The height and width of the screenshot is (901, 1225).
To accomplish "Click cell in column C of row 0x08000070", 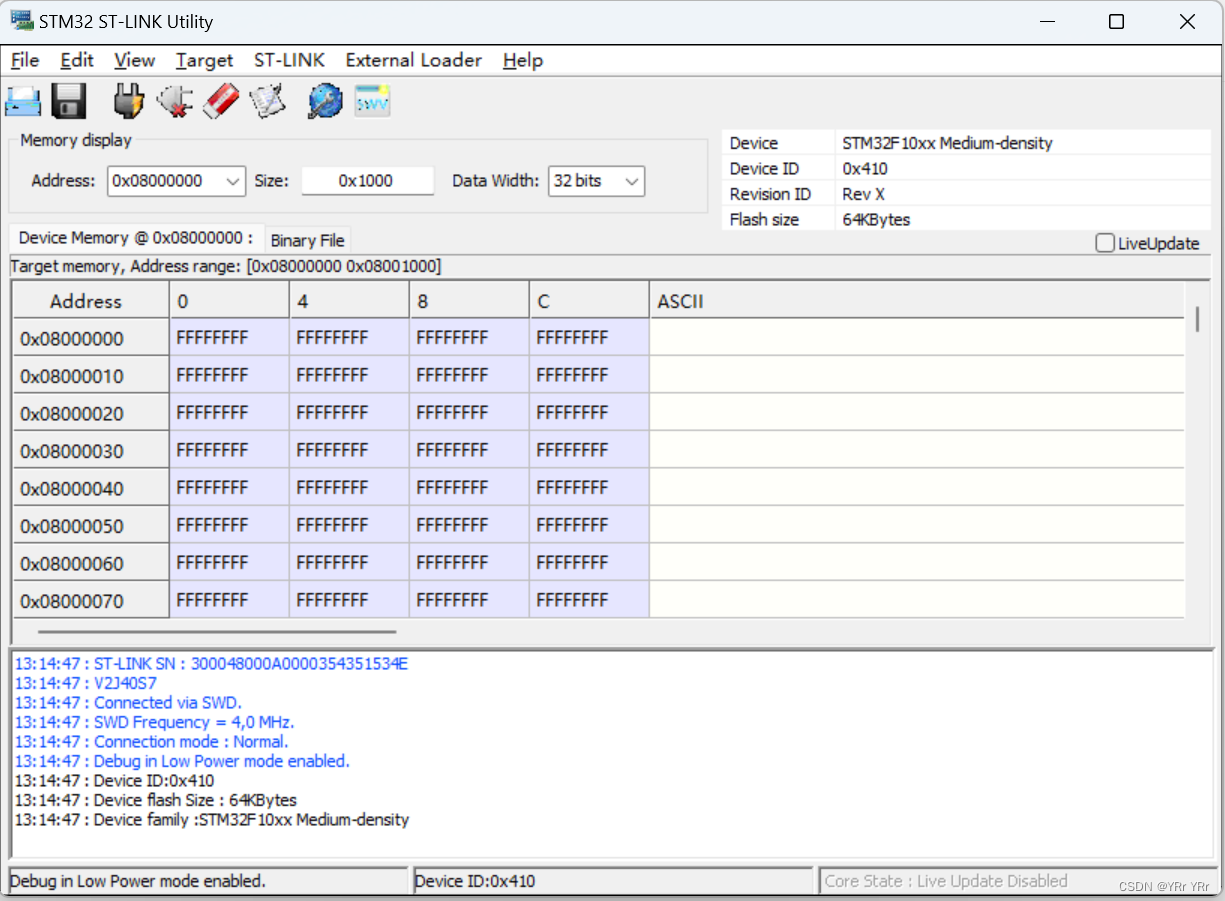I will tap(590, 600).
